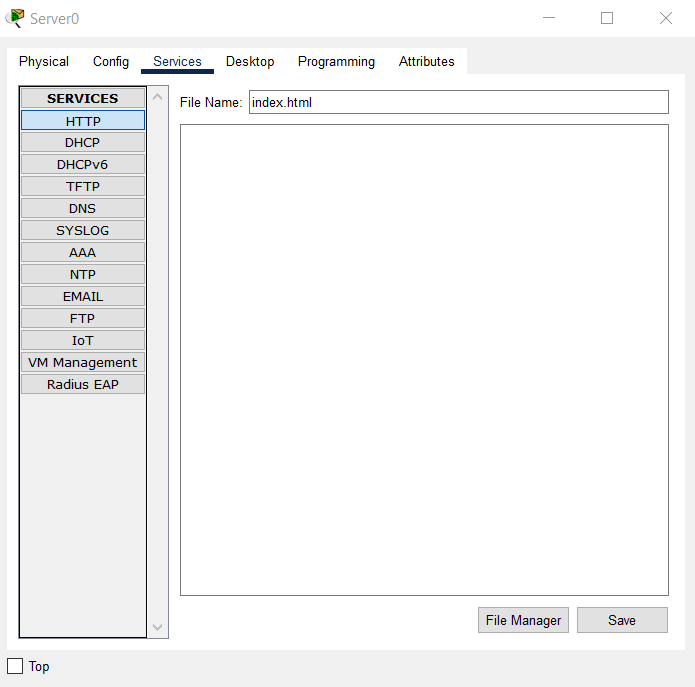The width and height of the screenshot is (695, 687).
Task: Open the Programming tab
Action: [336, 61]
